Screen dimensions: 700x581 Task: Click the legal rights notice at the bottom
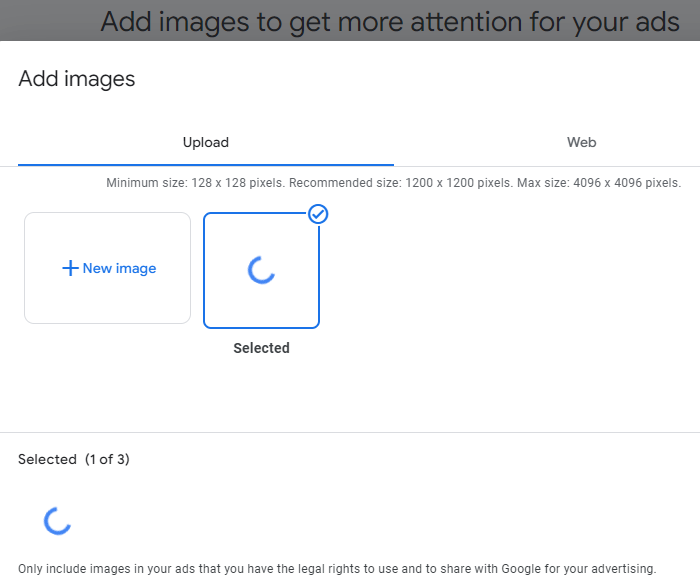(x=337, y=568)
